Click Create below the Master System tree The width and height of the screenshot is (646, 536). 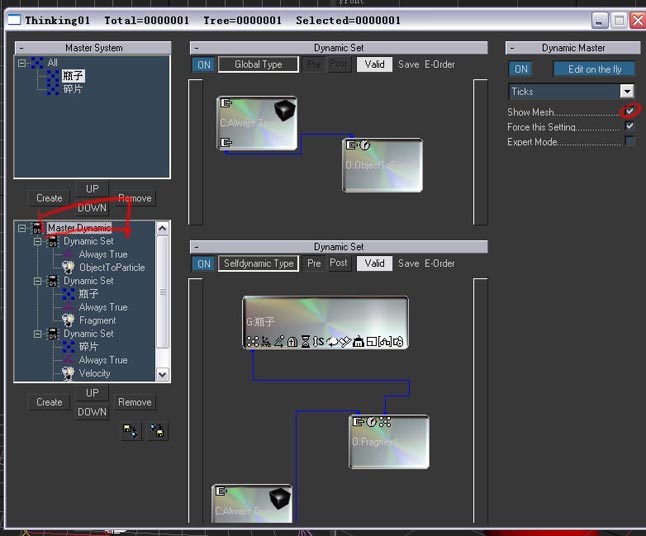coord(49,198)
